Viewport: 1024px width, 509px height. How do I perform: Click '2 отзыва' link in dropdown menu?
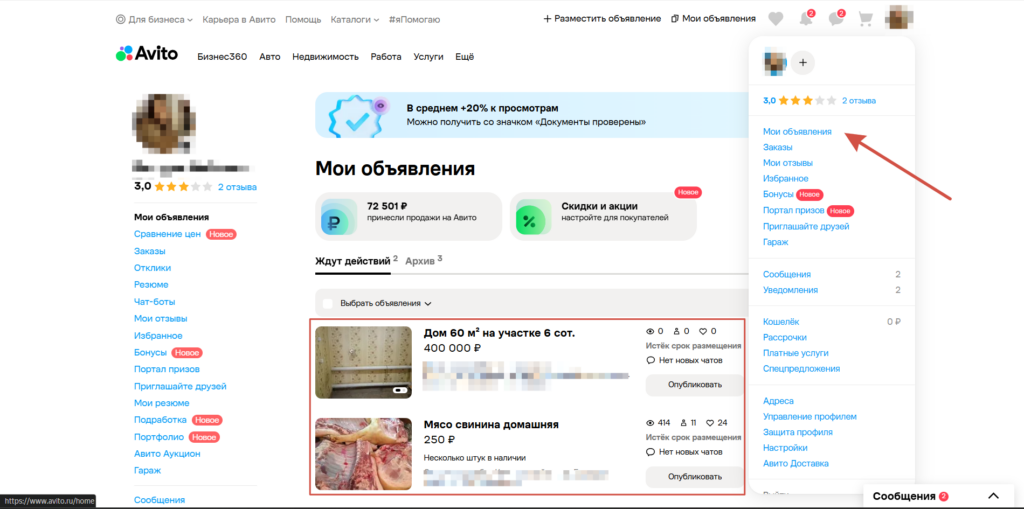[x=859, y=101]
